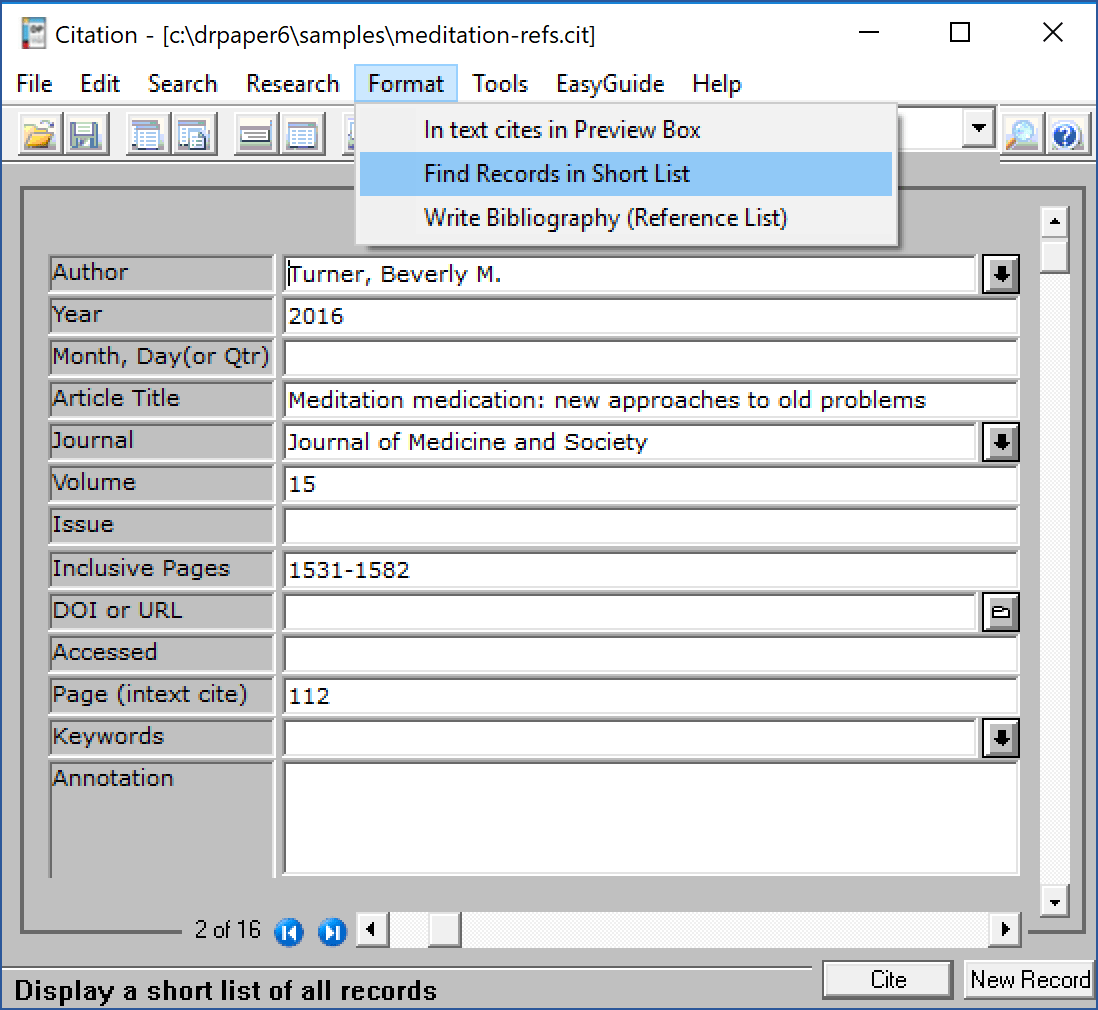Click the Citation app icon in title bar
Screen dimensions: 1098x1010
(x=34, y=34)
